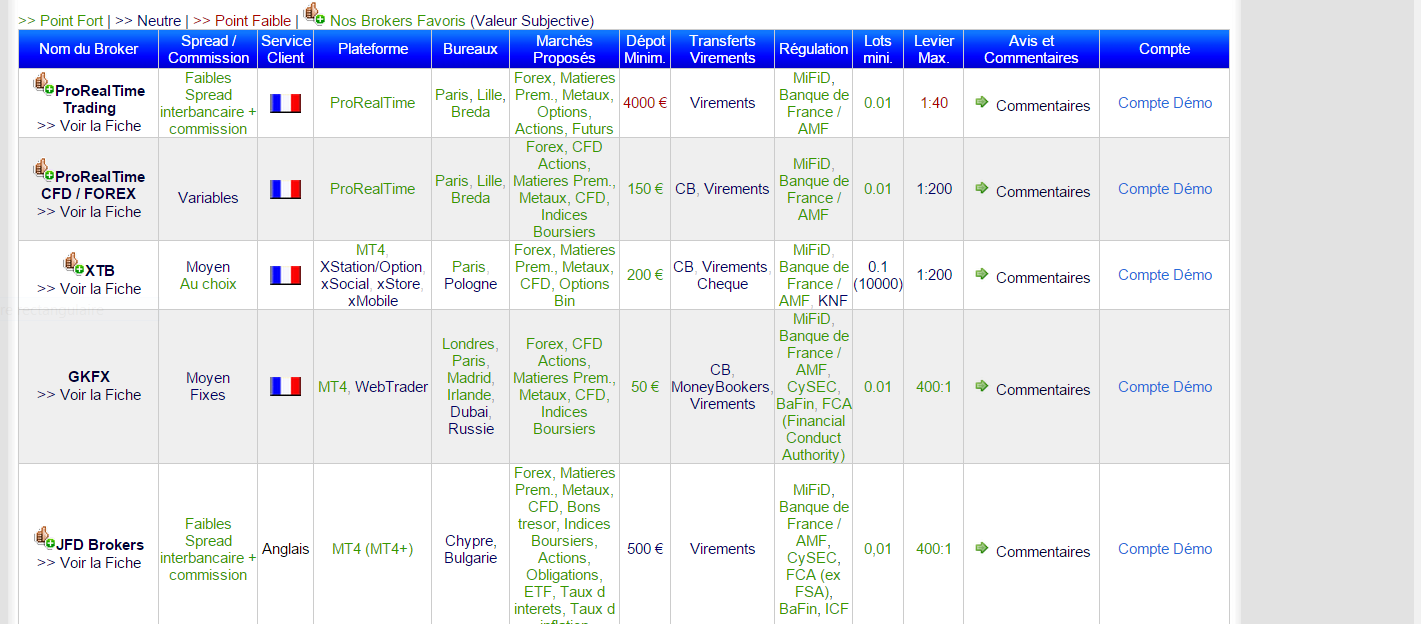Open Compte Démo for XTB
Image resolution: width=1421 pixels, height=624 pixels.
(x=1165, y=275)
